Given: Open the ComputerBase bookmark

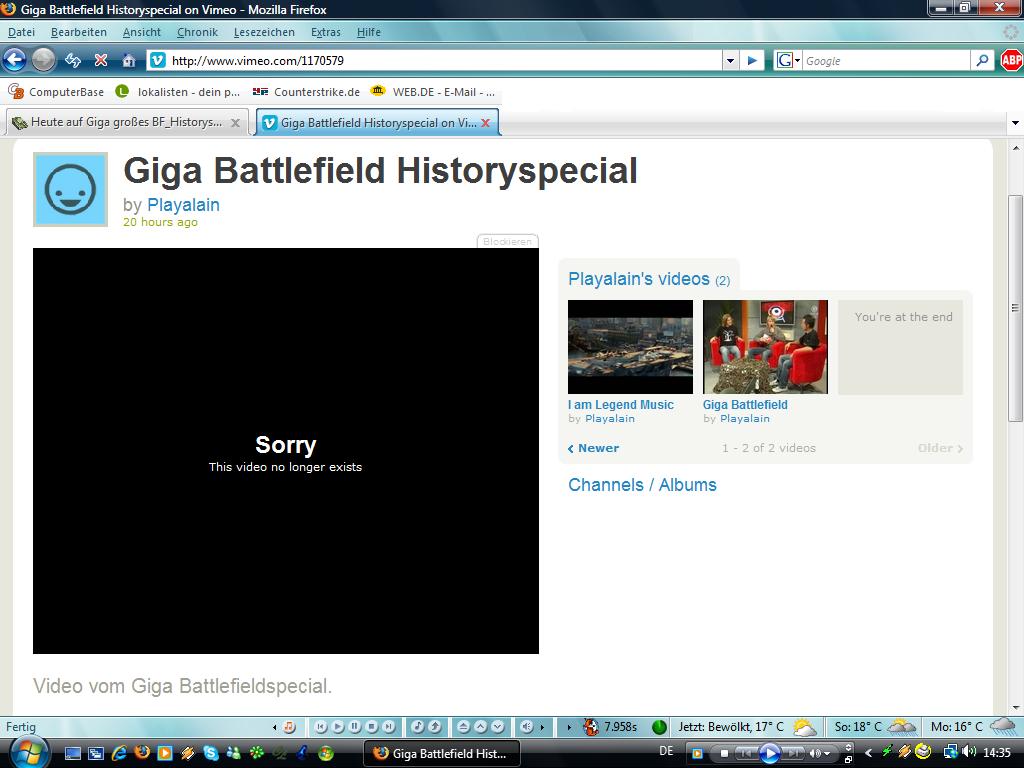Looking at the screenshot, I should pos(56,92).
